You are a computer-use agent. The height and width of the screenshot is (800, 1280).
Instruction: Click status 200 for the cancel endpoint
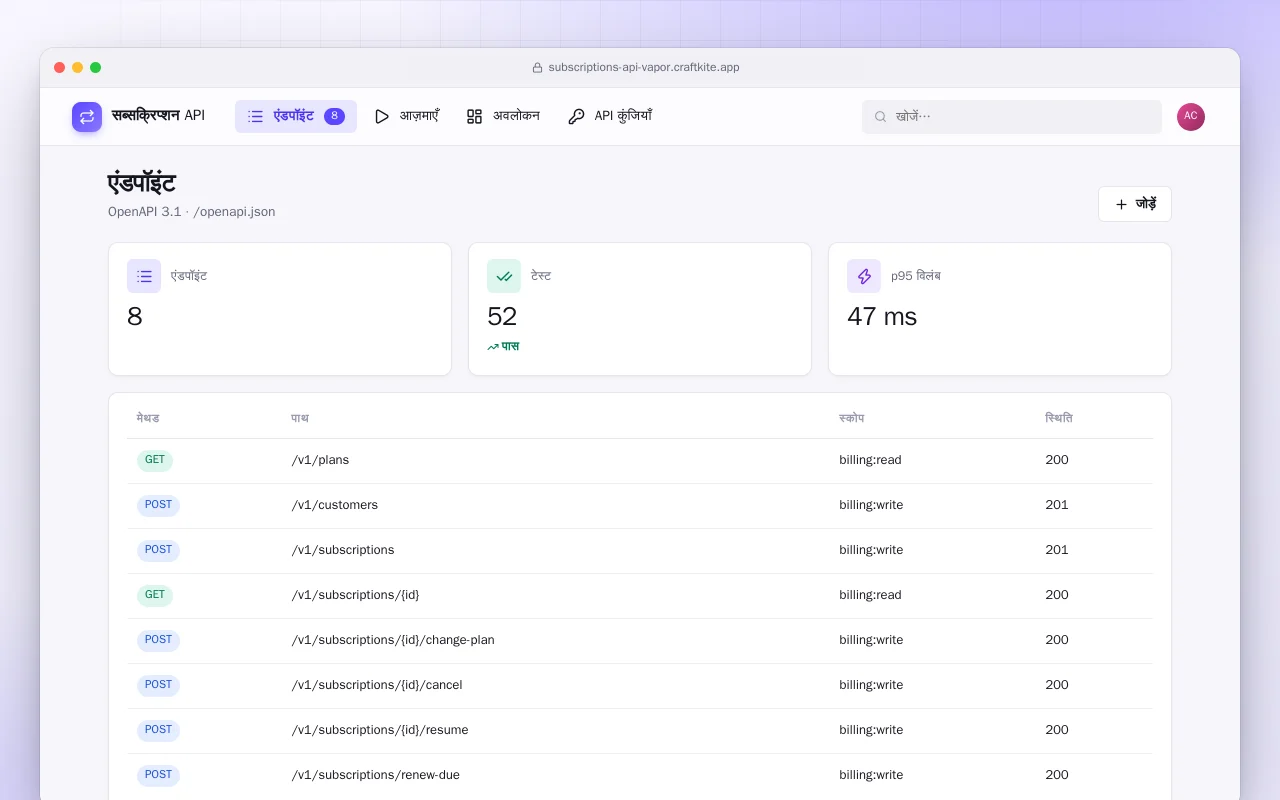pyautogui.click(x=1057, y=685)
